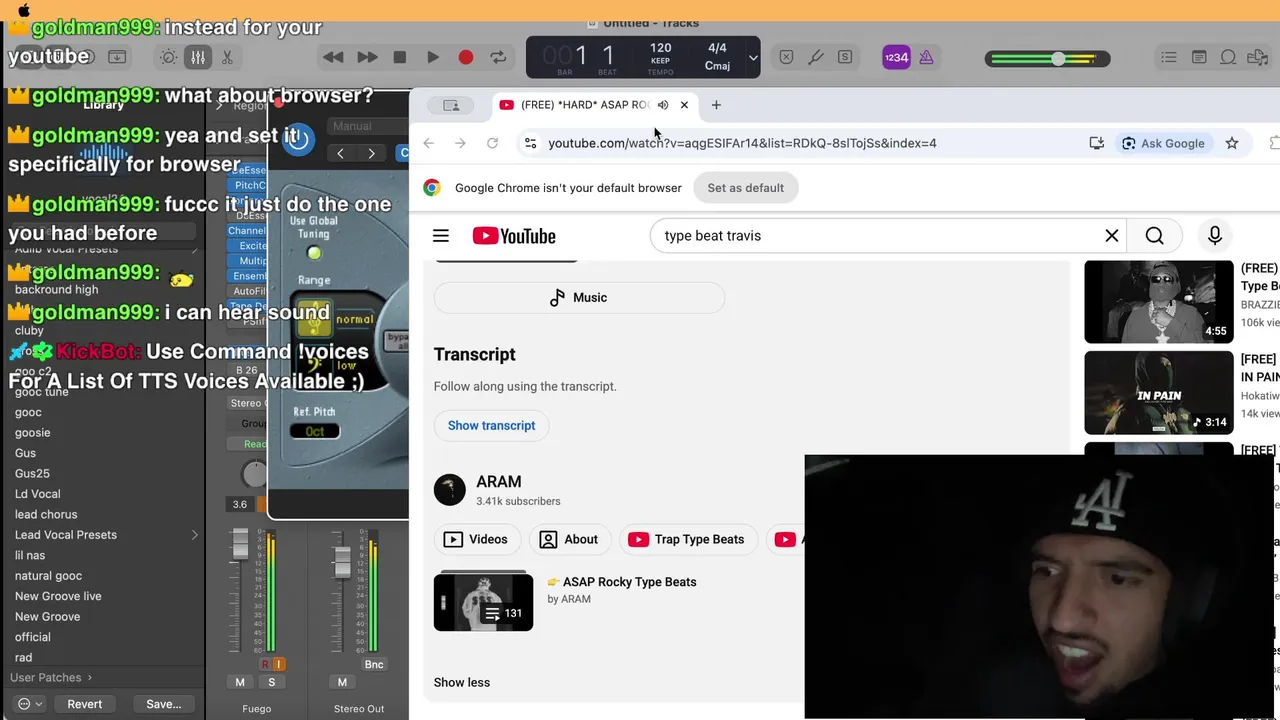Click the Ask Google button
Image resolution: width=1280 pixels, height=720 pixels.
point(1163,143)
